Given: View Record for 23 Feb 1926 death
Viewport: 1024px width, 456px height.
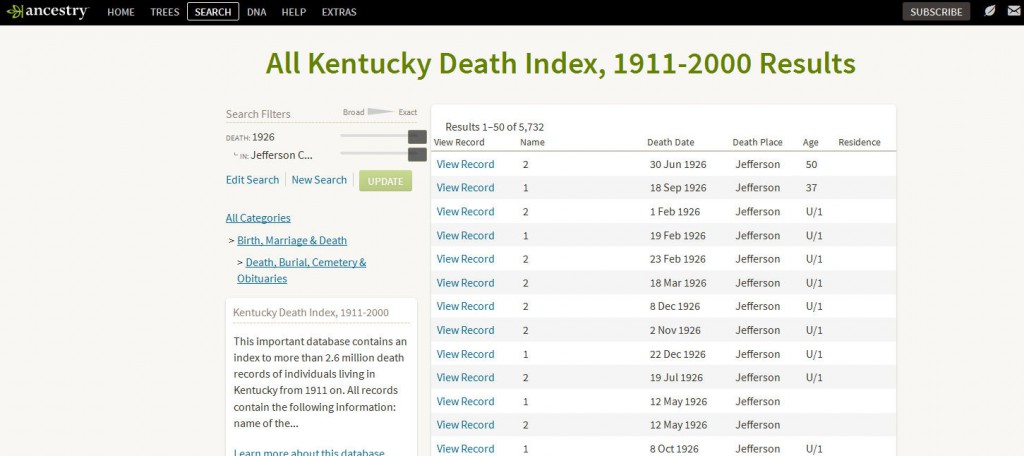Looking at the screenshot, I should pos(465,259).
